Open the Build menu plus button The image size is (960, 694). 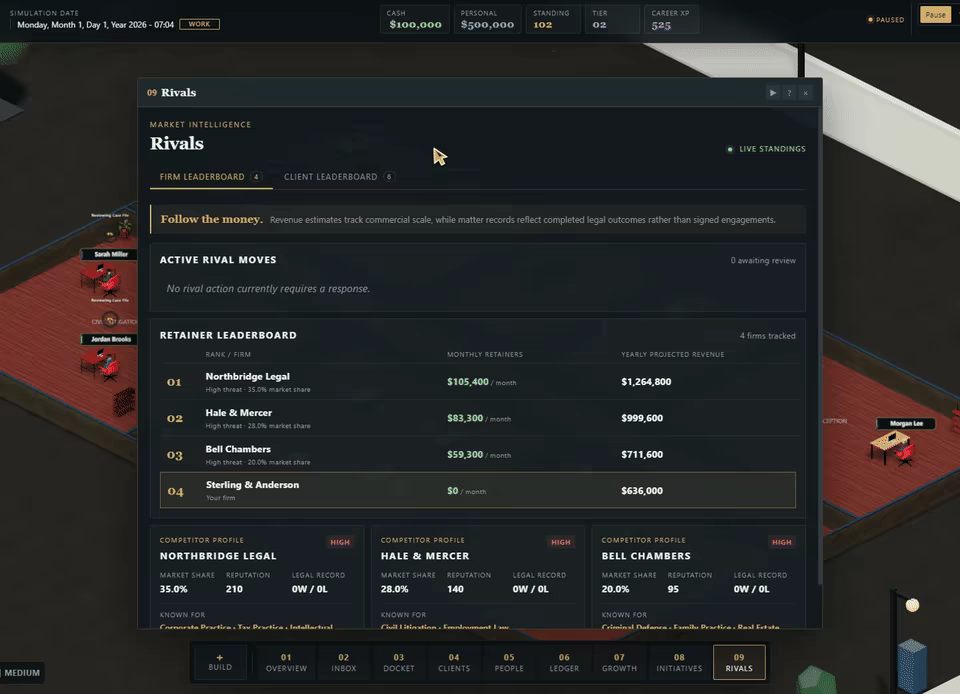tap(220, 662)
